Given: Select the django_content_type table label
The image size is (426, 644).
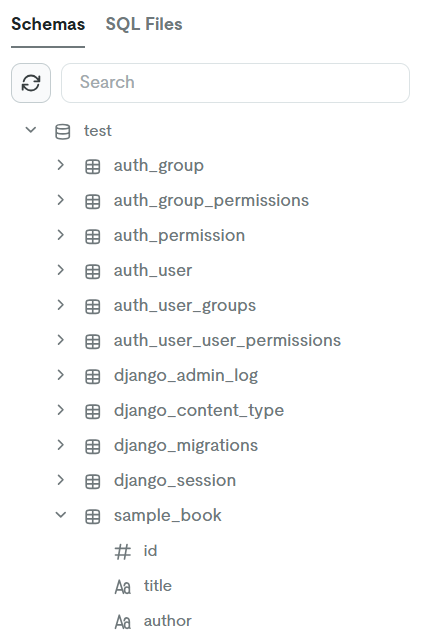Looking at the screenshot, I should 199,411.
